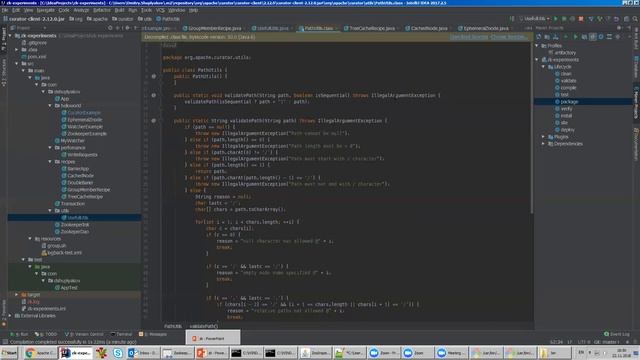Click Execute Maven Goal icon
This screenshot has height=360, width=640.
[x=584, y=37]
